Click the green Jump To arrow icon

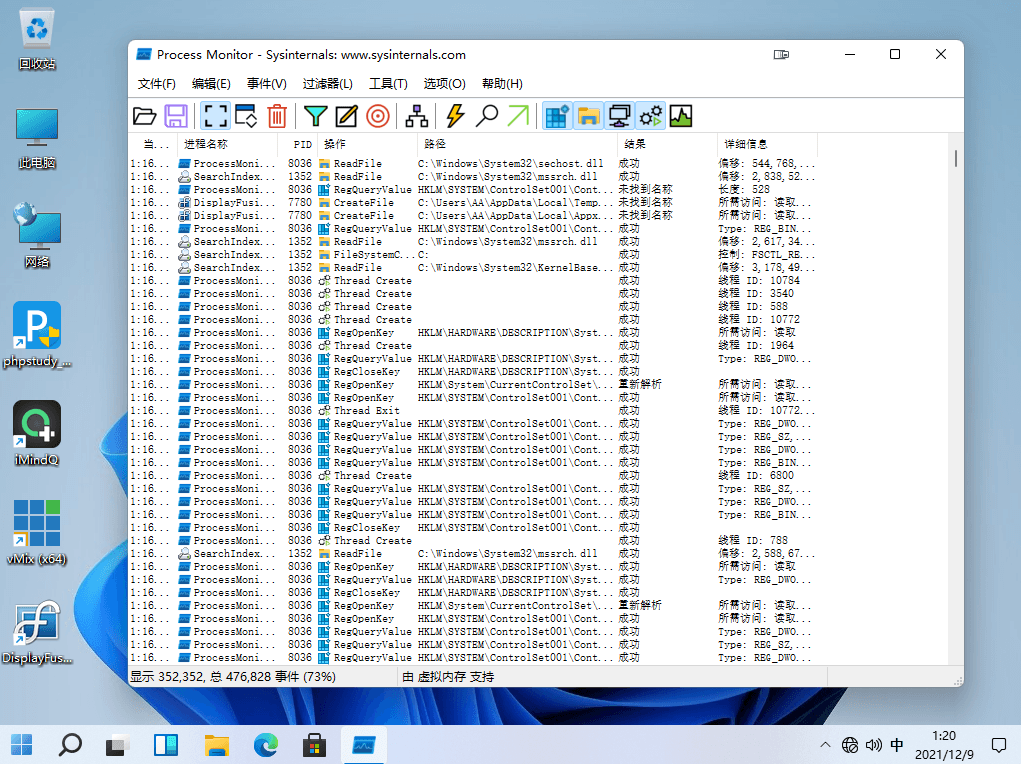(518, 117)
